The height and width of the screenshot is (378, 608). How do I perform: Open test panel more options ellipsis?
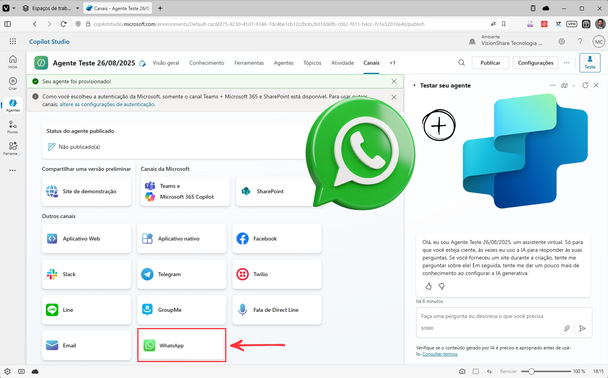tap(553, 85)
